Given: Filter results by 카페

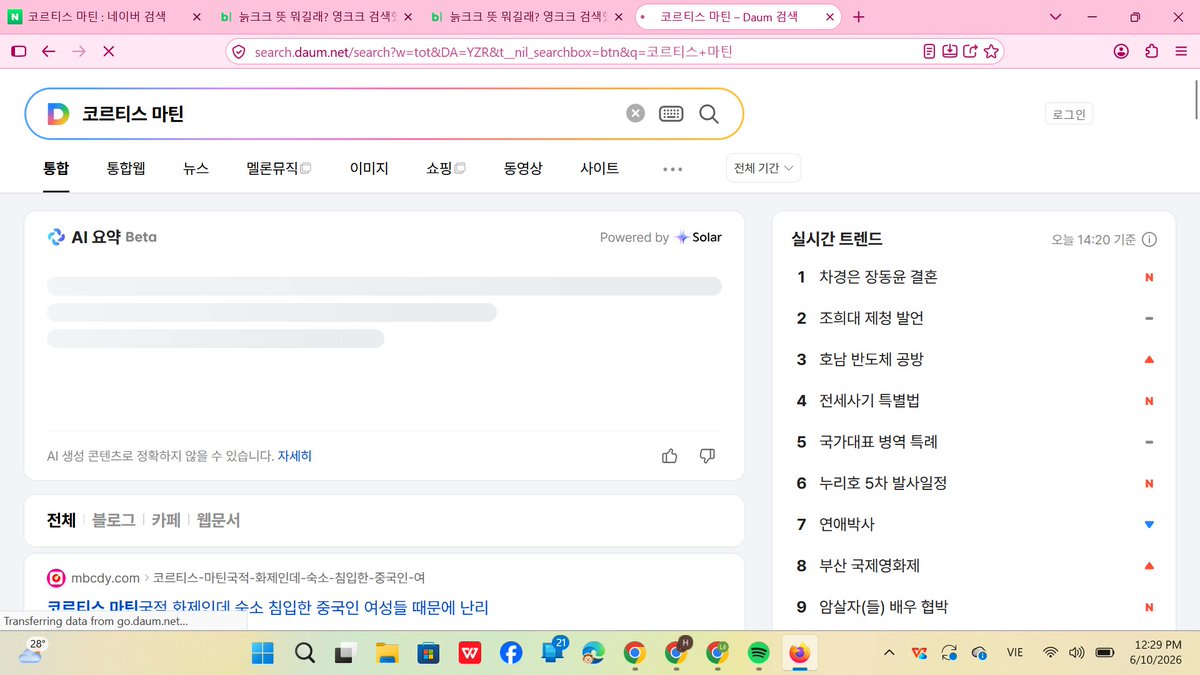Looking at the screenshot, I should (166, 520).
